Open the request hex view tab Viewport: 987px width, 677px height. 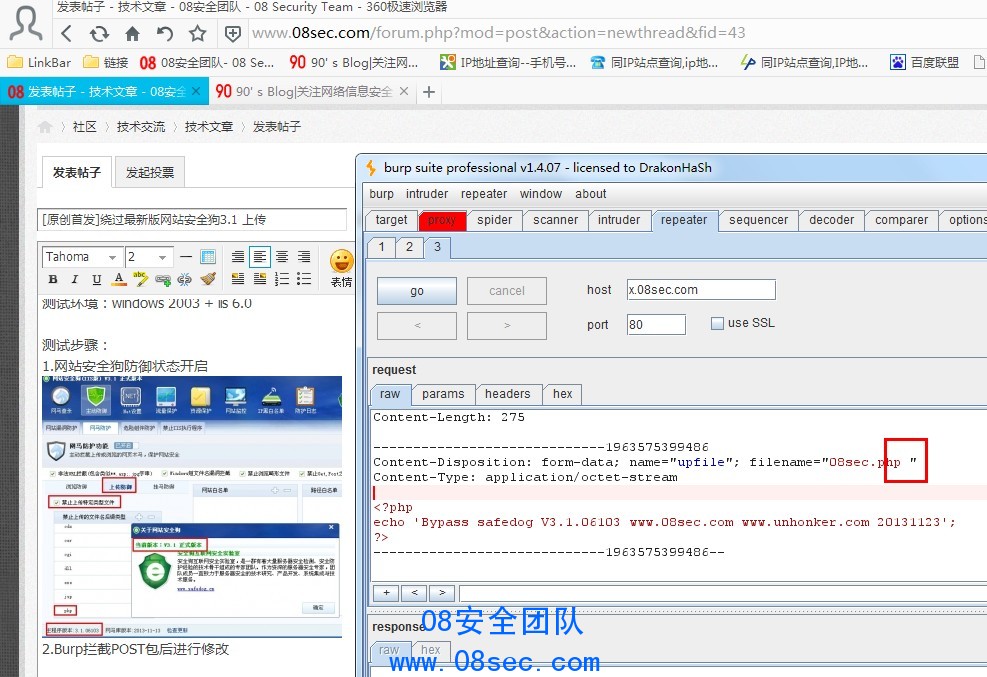point(562,394)
